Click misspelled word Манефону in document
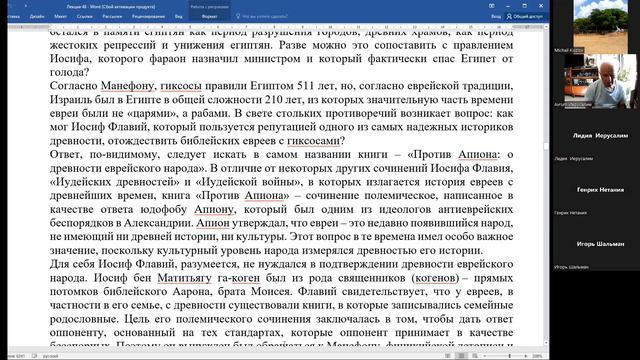640x360 pixels. pos(127,86)
